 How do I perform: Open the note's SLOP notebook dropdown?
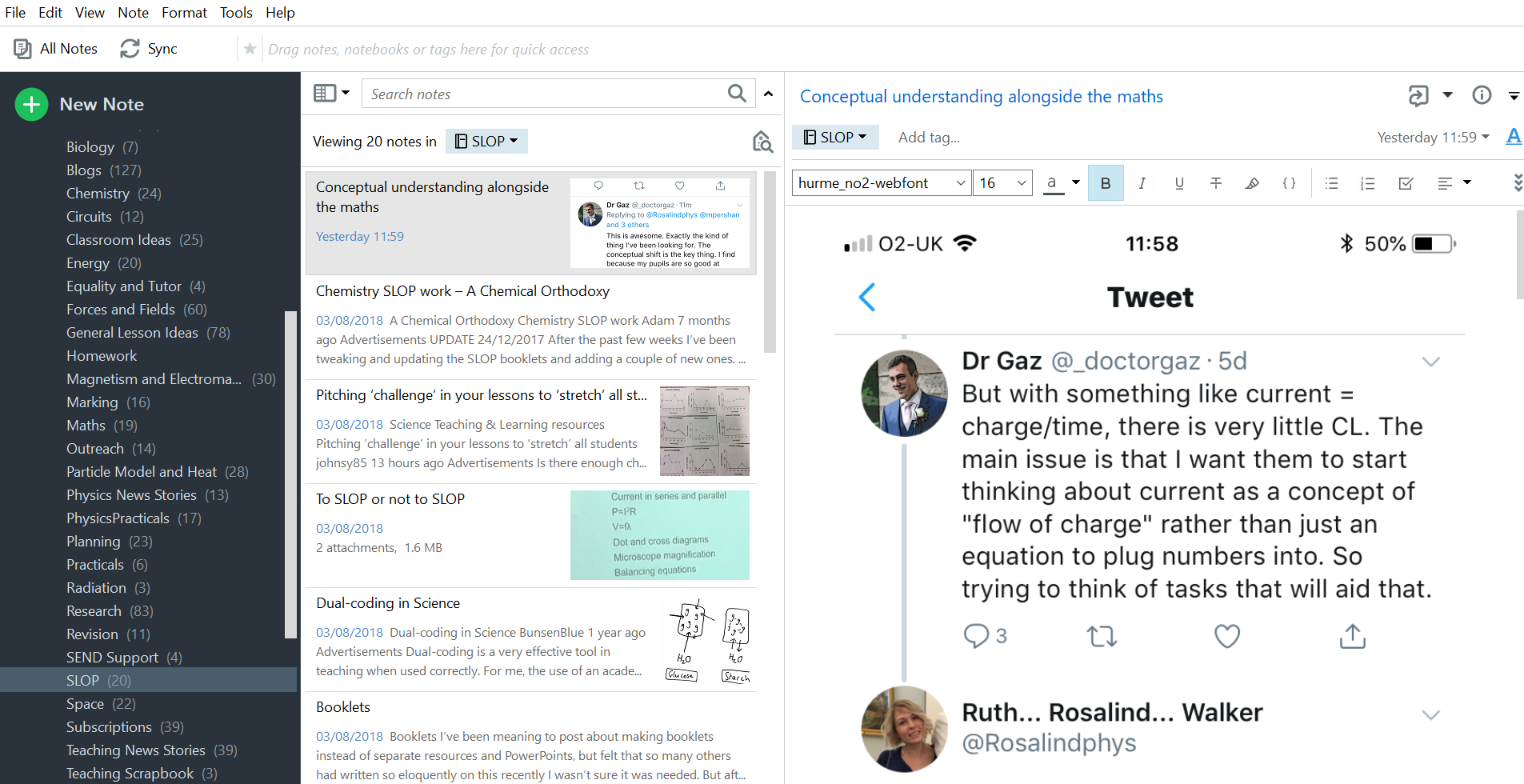[835, 137]
